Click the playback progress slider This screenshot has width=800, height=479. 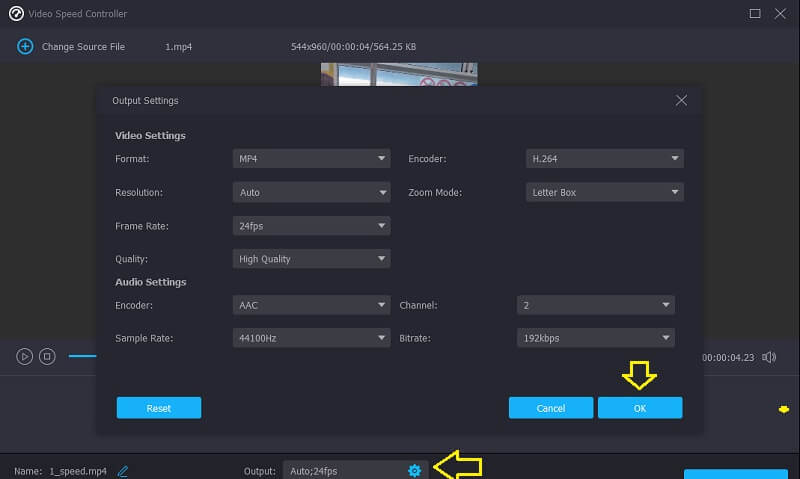coord(82,356)
